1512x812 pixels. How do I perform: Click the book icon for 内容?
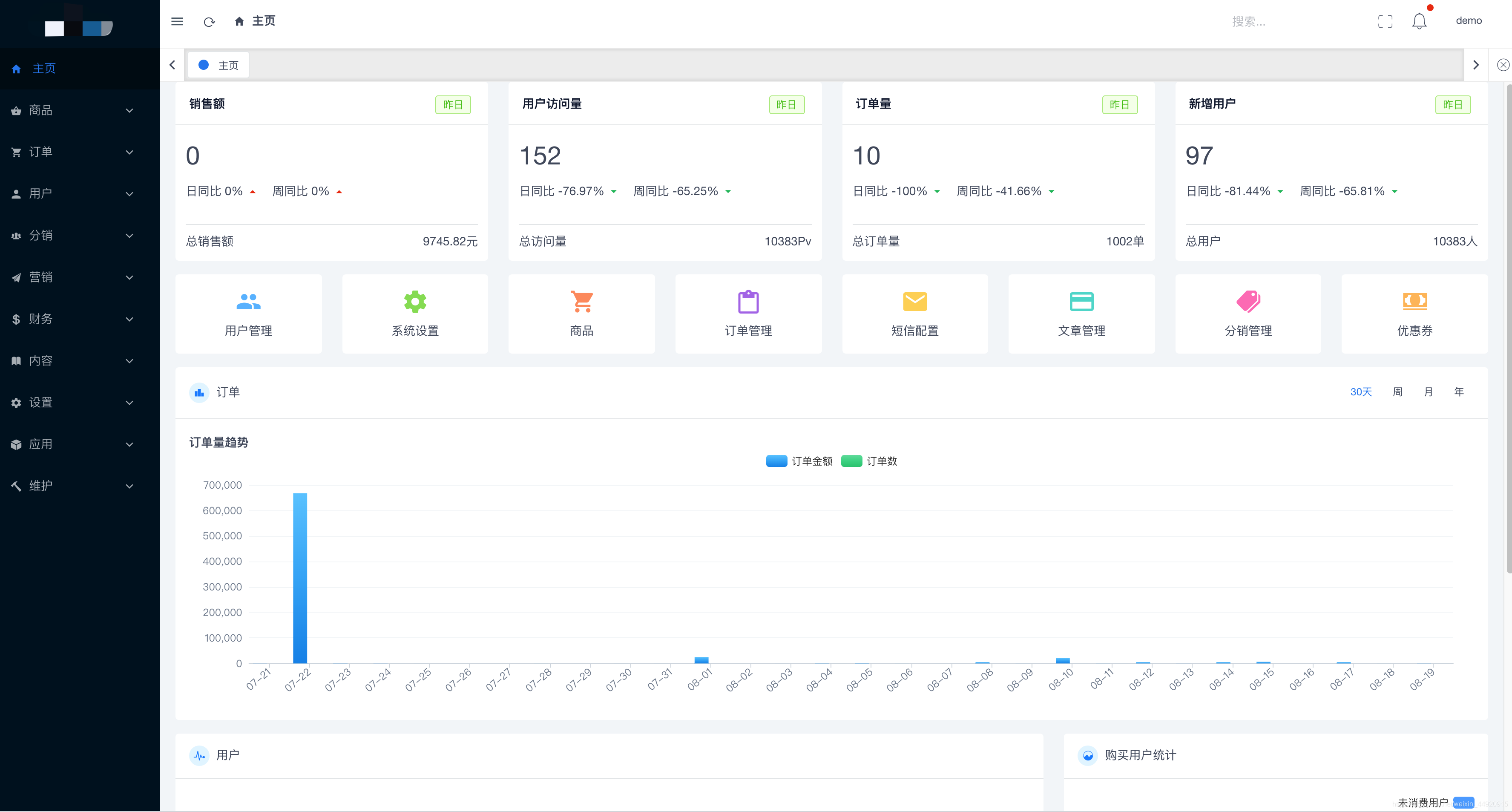(16, 361)
